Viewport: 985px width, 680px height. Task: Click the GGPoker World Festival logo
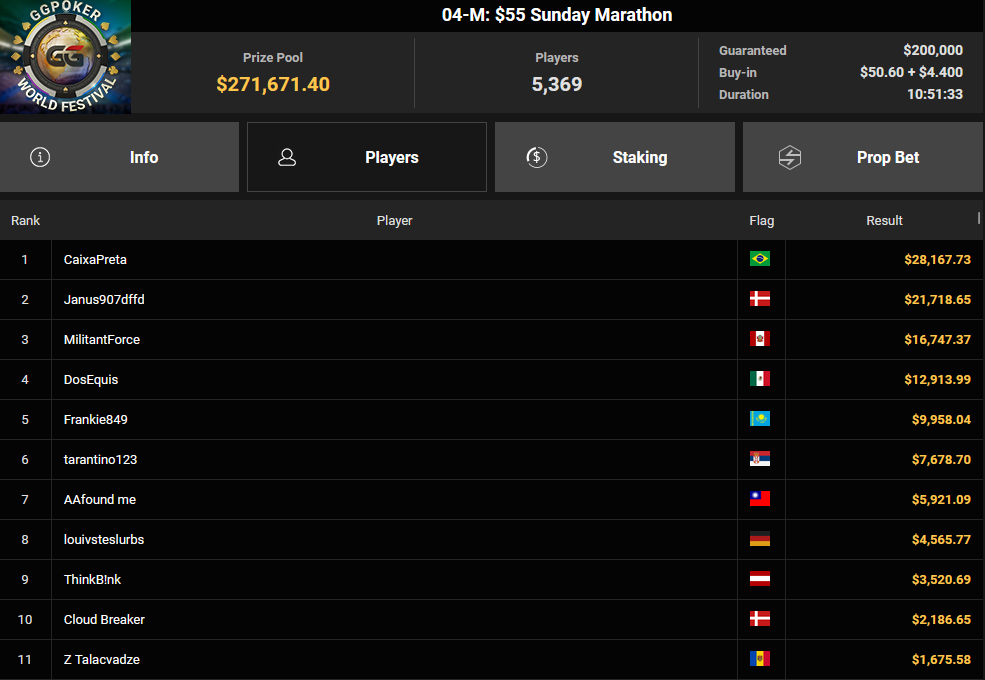coord(65,57)
